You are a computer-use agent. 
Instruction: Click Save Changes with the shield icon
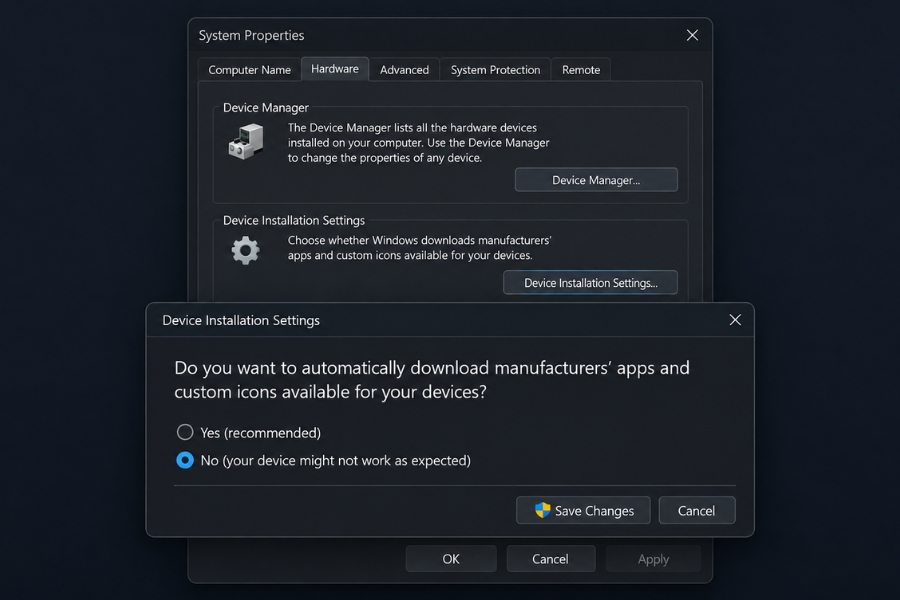[583, 510]
